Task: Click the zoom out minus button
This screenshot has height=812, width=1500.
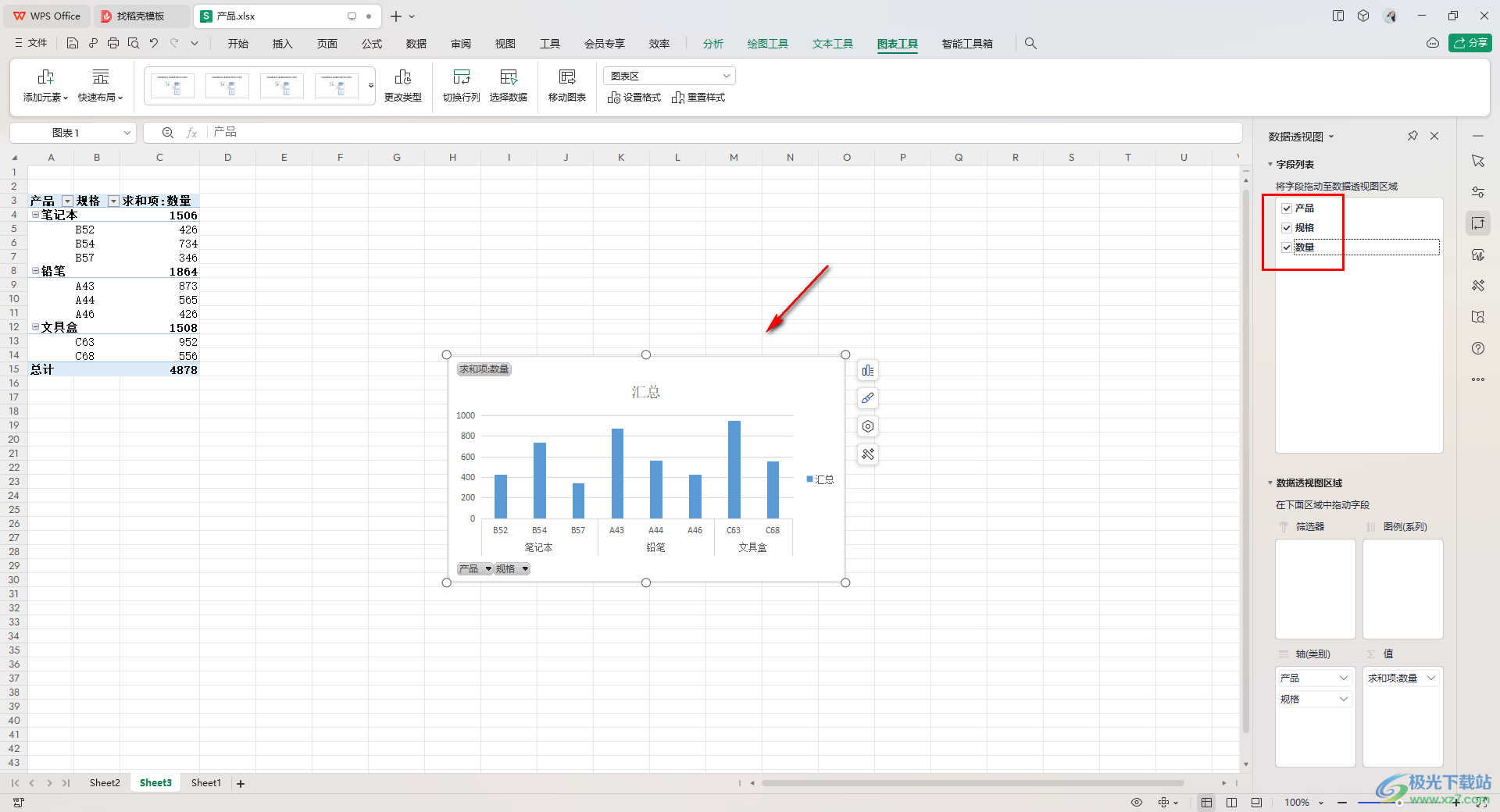Action: pos(1342,803)
